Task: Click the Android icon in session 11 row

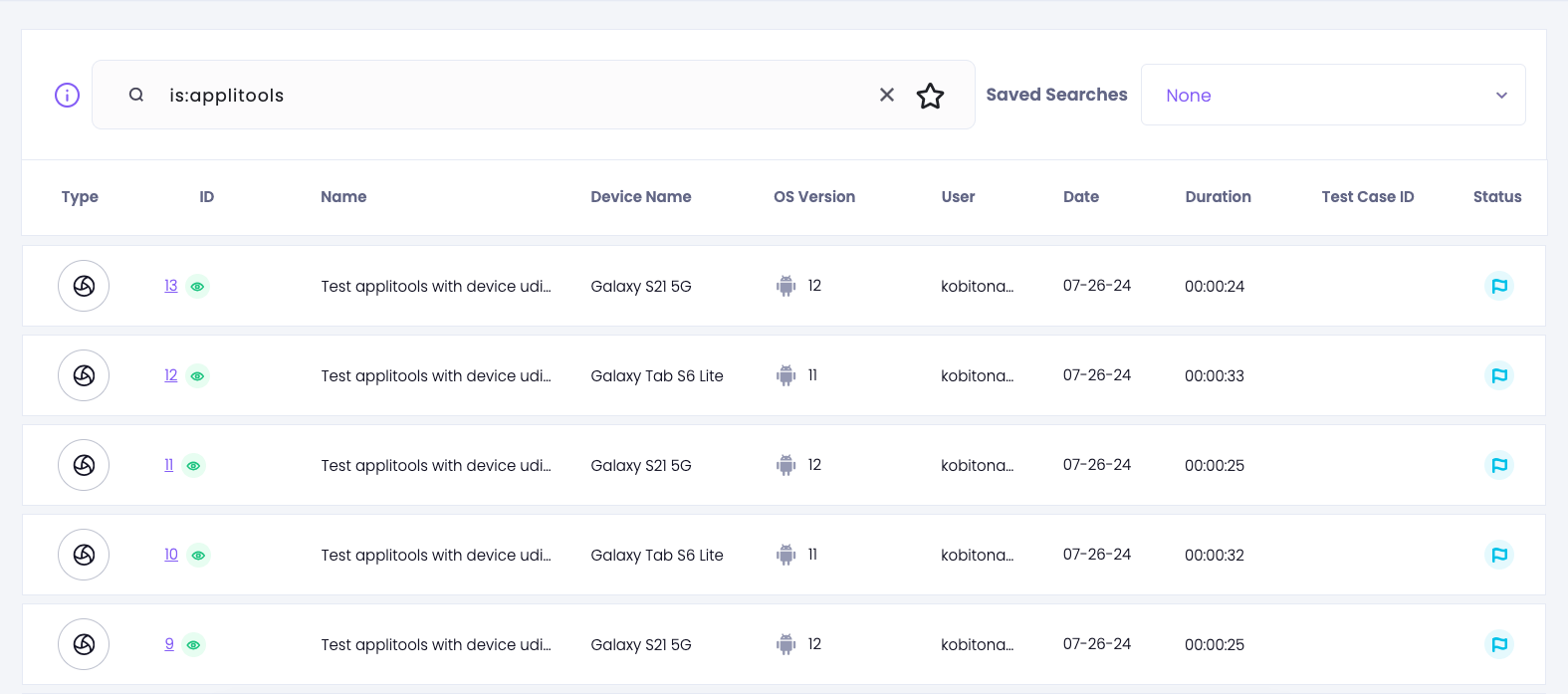Action: click(786, 465)
